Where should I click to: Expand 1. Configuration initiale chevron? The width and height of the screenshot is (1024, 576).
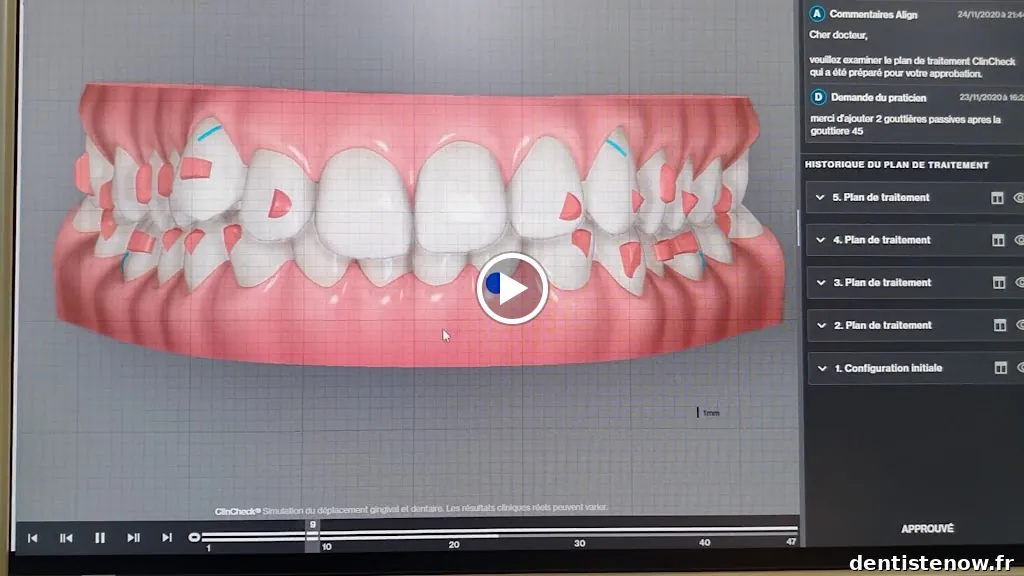[x=821, y=368]
